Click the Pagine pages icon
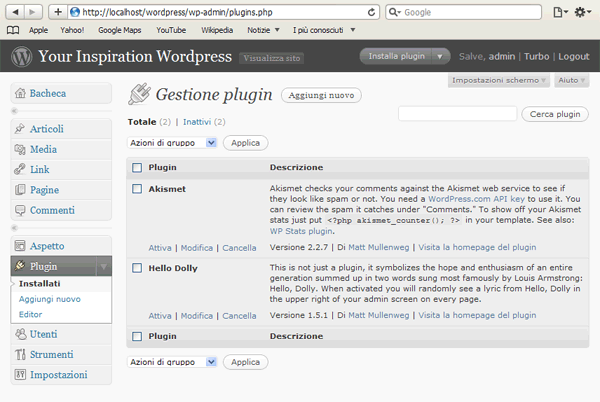600x402 pixels. pos(20,190)
